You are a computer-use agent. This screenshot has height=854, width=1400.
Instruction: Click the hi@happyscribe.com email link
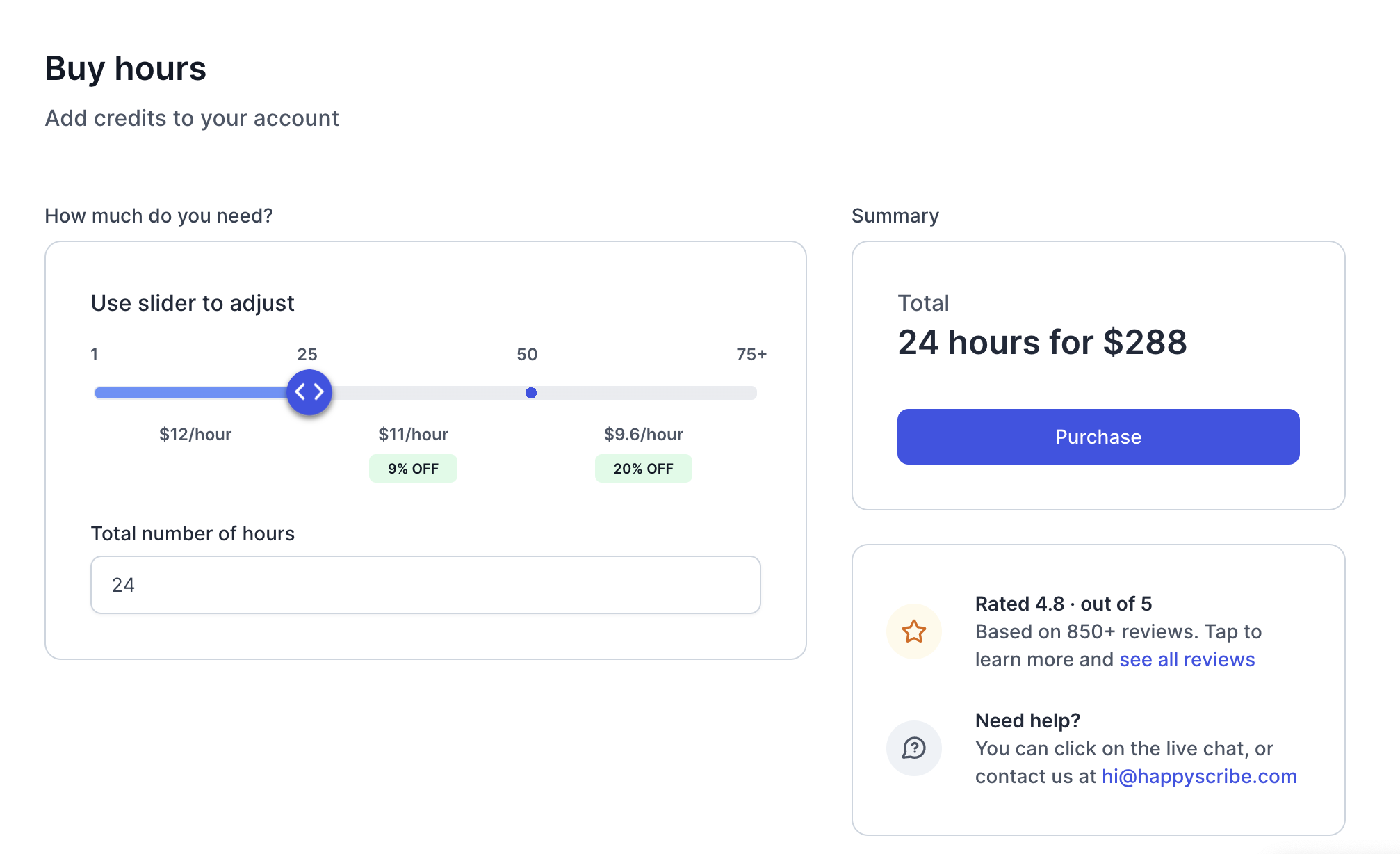coord(1199,776)
